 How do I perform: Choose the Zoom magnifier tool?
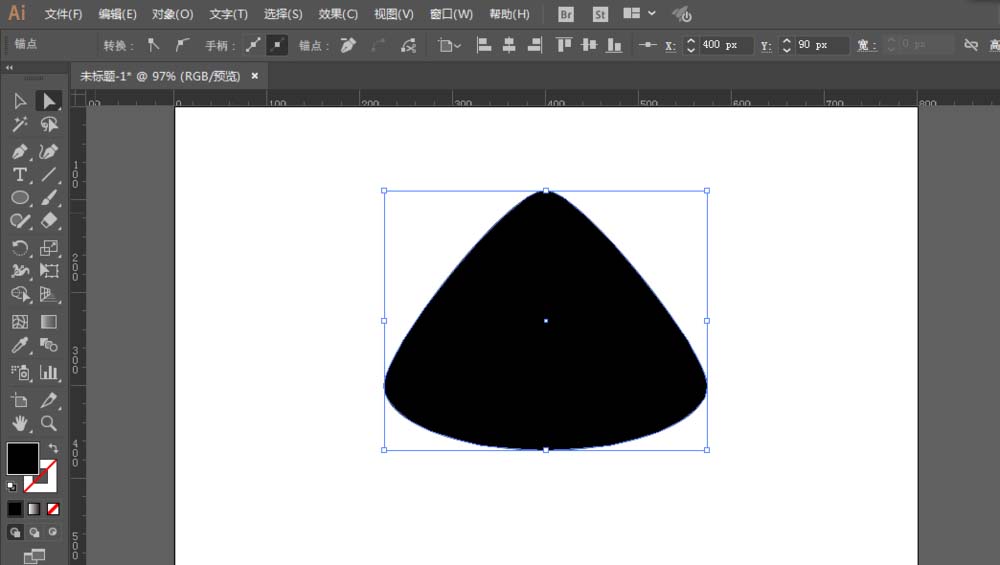click(x=48, y=424)
